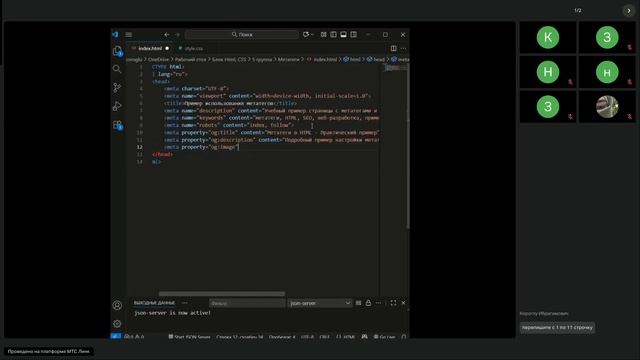640x360 pixels.
Task: Open the errors and warnings status item
Action: 134,337
